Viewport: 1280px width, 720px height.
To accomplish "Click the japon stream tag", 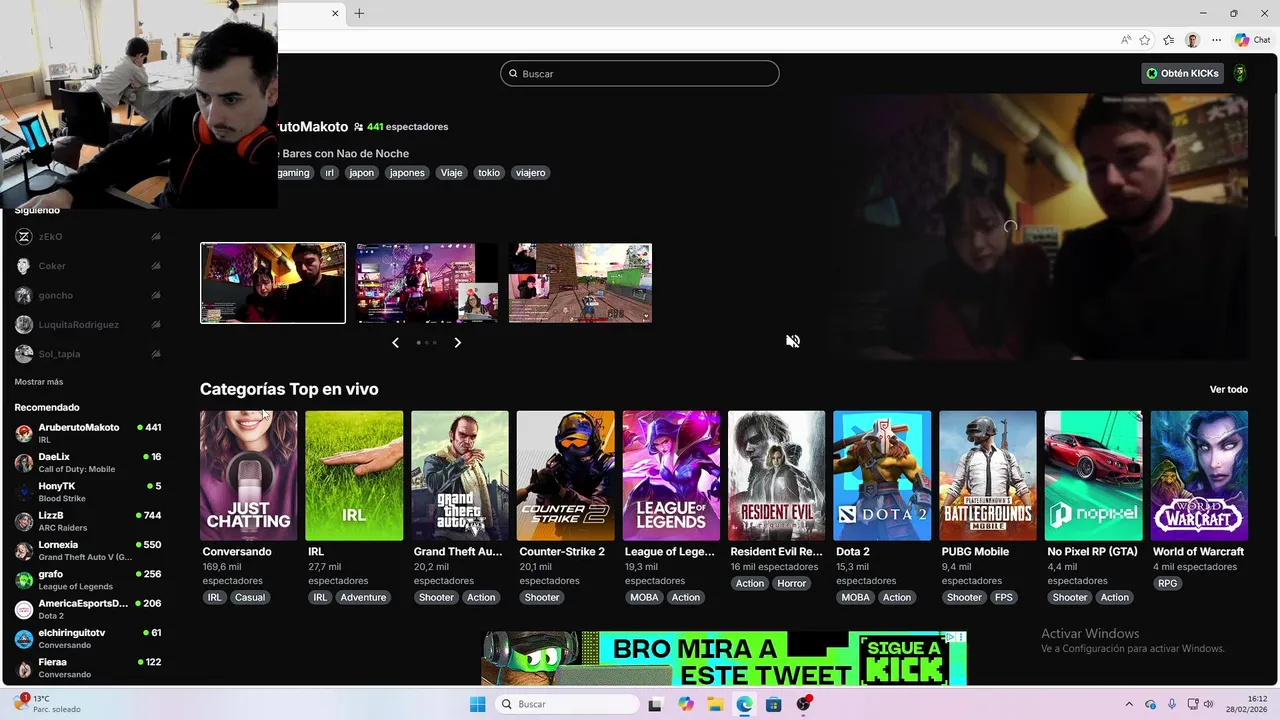I will (362, 173).
